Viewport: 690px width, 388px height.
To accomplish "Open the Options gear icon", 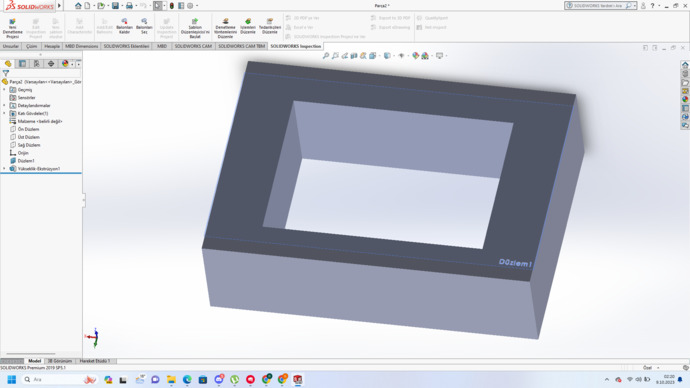I will (x=190, y=6).
